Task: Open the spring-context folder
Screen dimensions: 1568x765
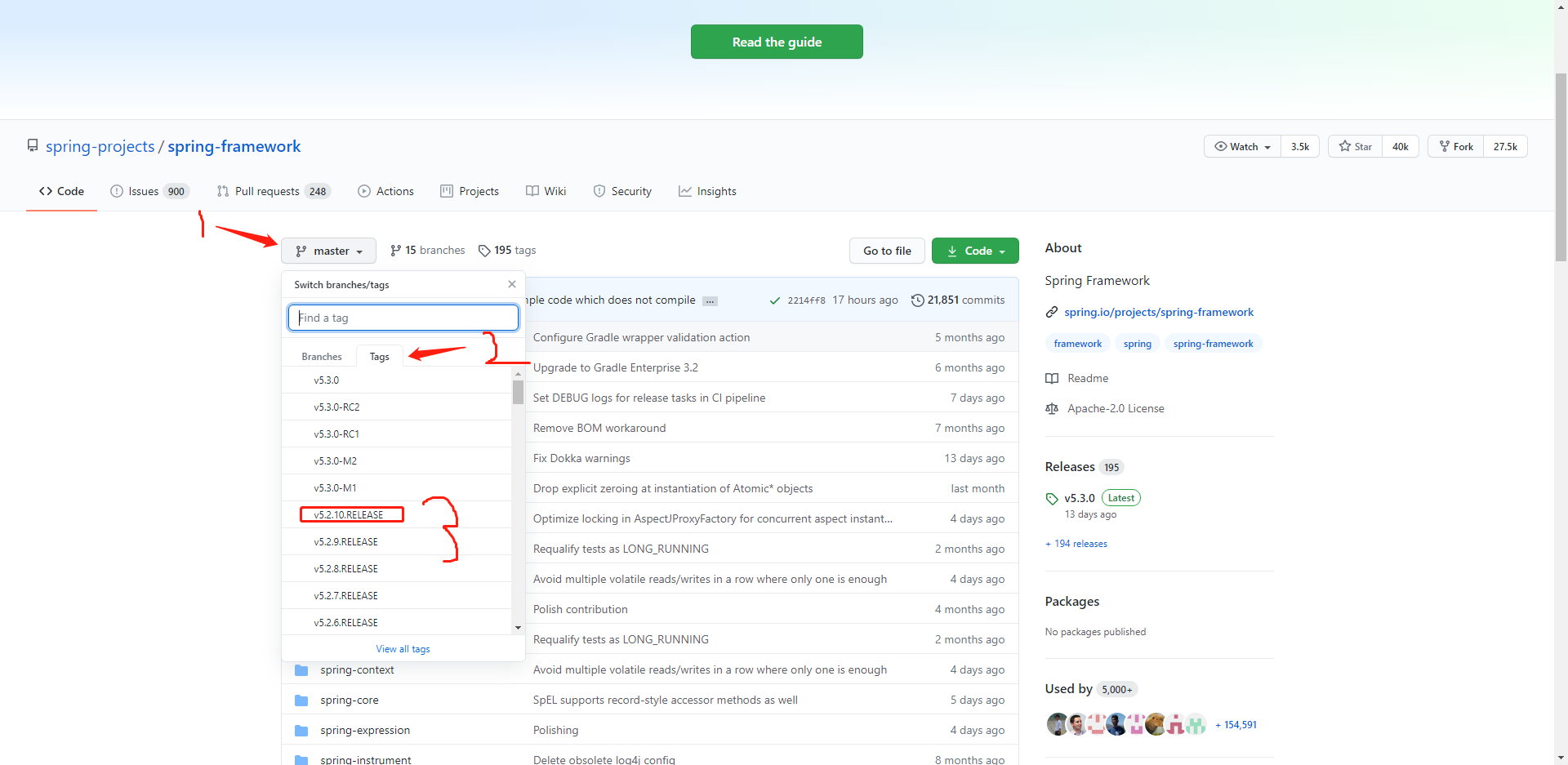Action: point(357,669)
